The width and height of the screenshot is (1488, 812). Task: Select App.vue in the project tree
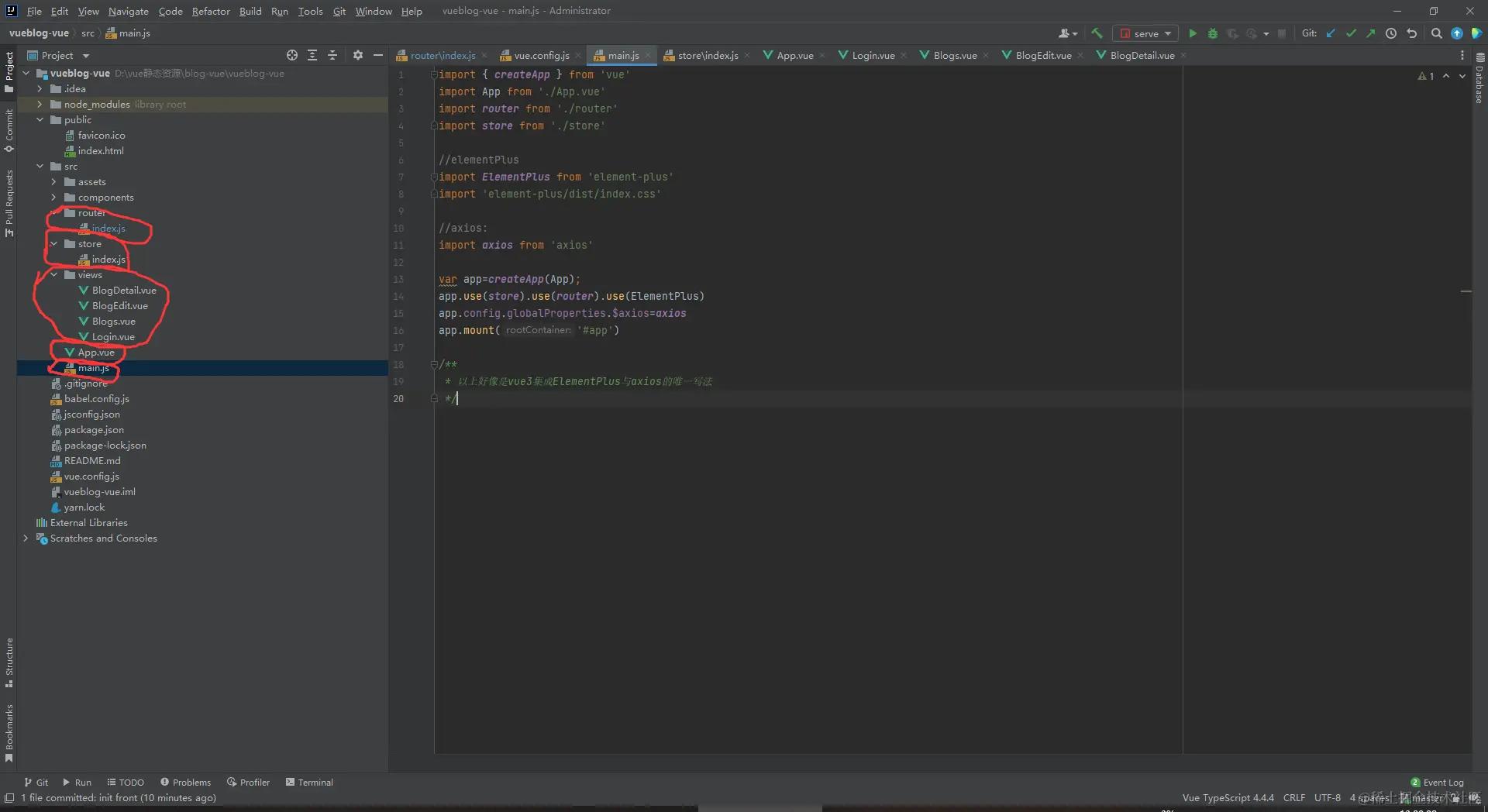click(96, 353)
